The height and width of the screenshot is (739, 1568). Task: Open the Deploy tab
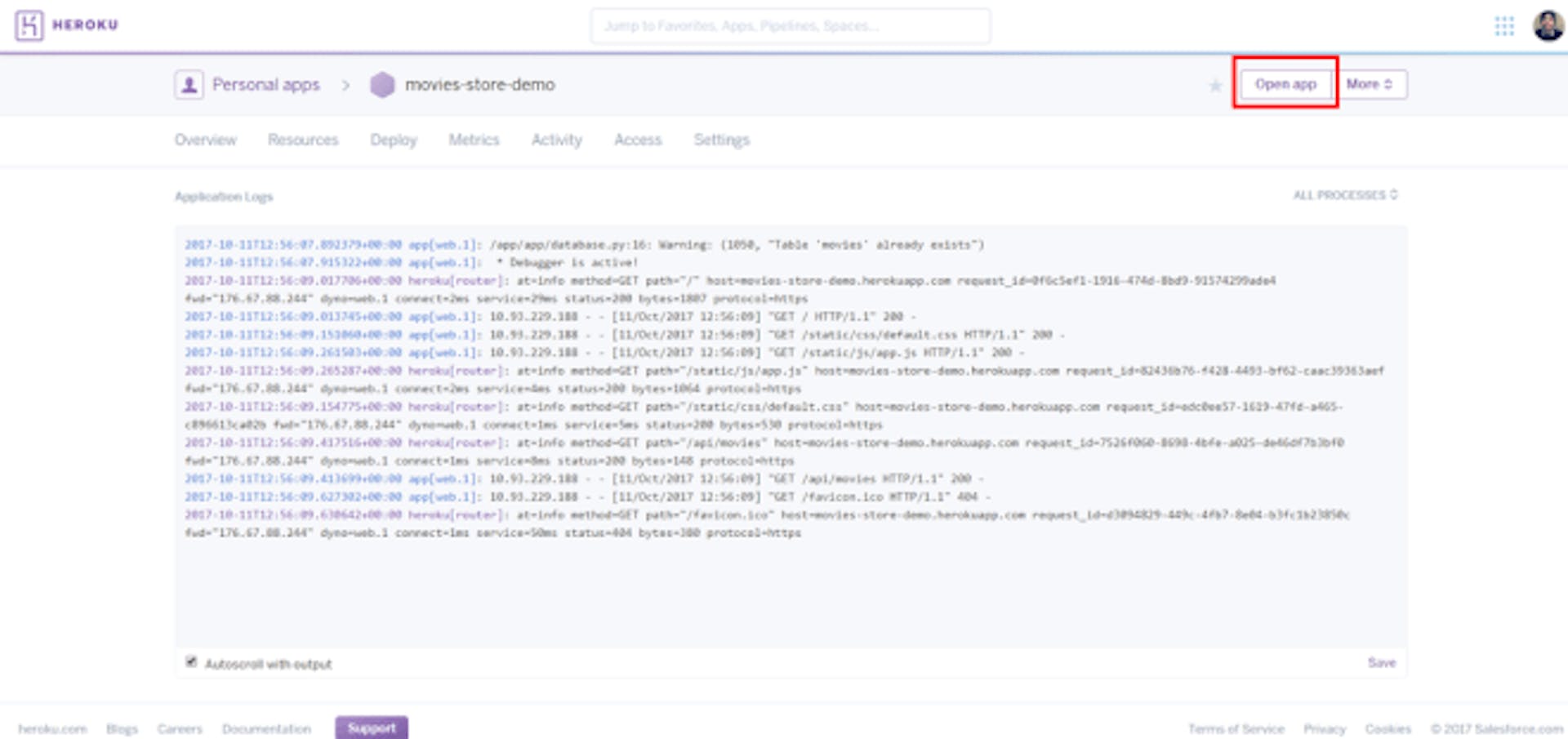[394, 140]
